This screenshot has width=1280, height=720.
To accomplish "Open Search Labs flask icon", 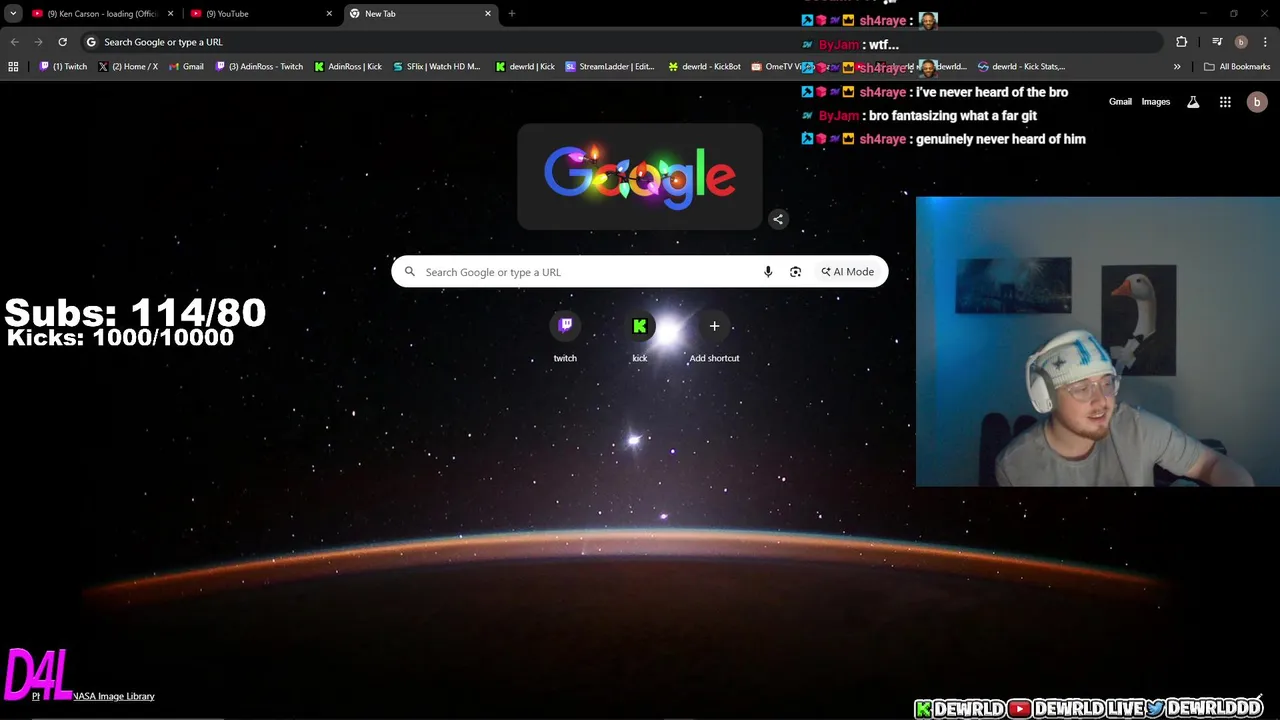I will 1193,102.
